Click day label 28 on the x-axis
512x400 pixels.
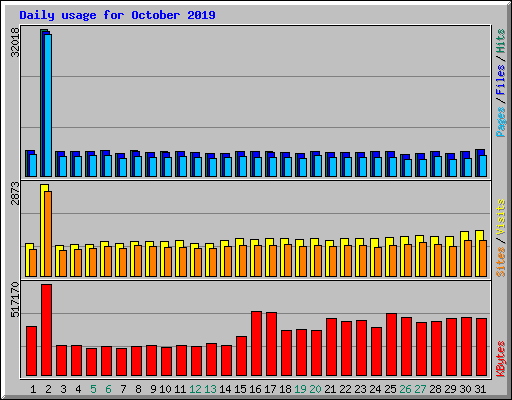coord(435,389)
